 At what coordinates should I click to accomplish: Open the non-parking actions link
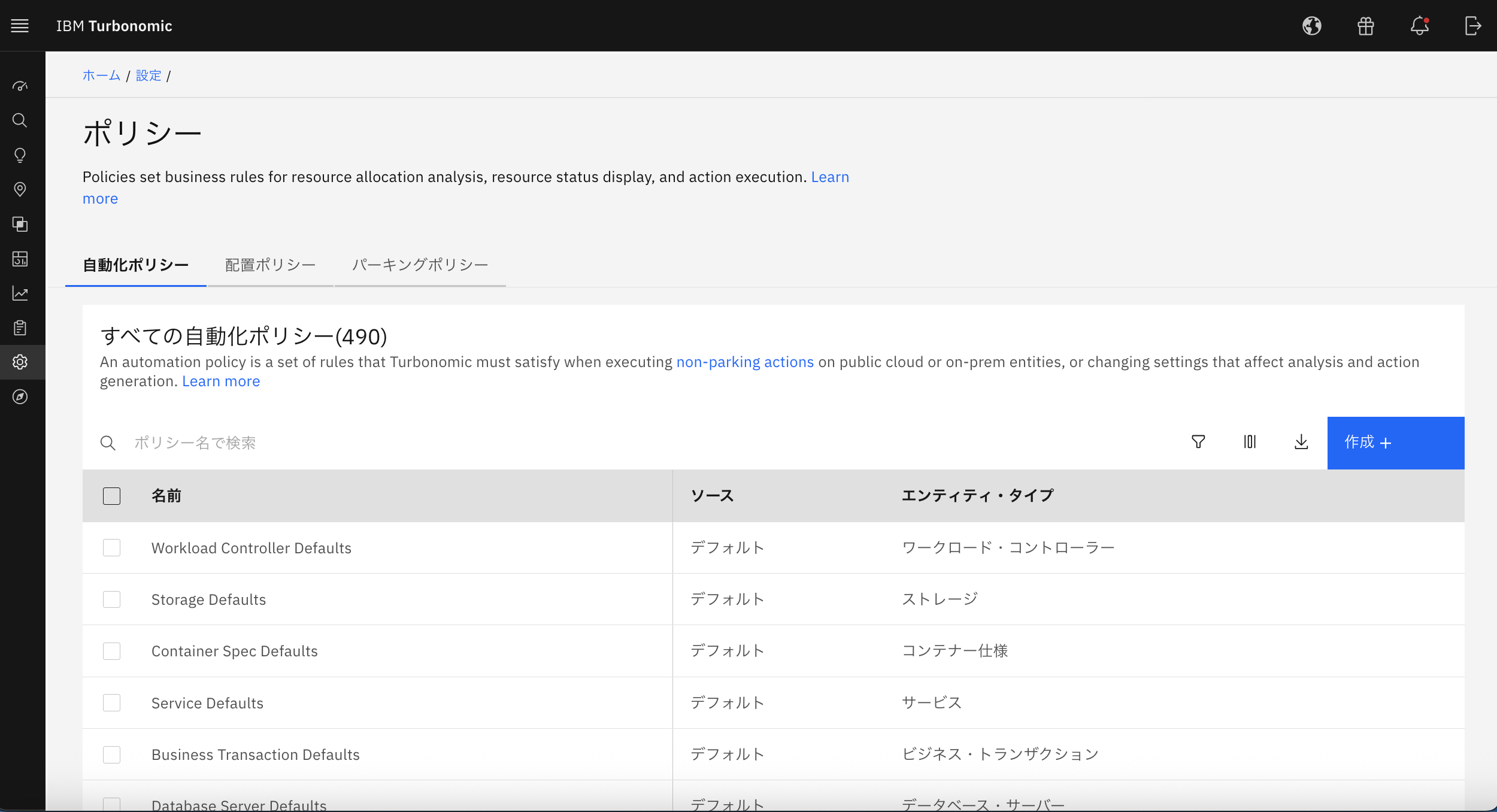745,362
